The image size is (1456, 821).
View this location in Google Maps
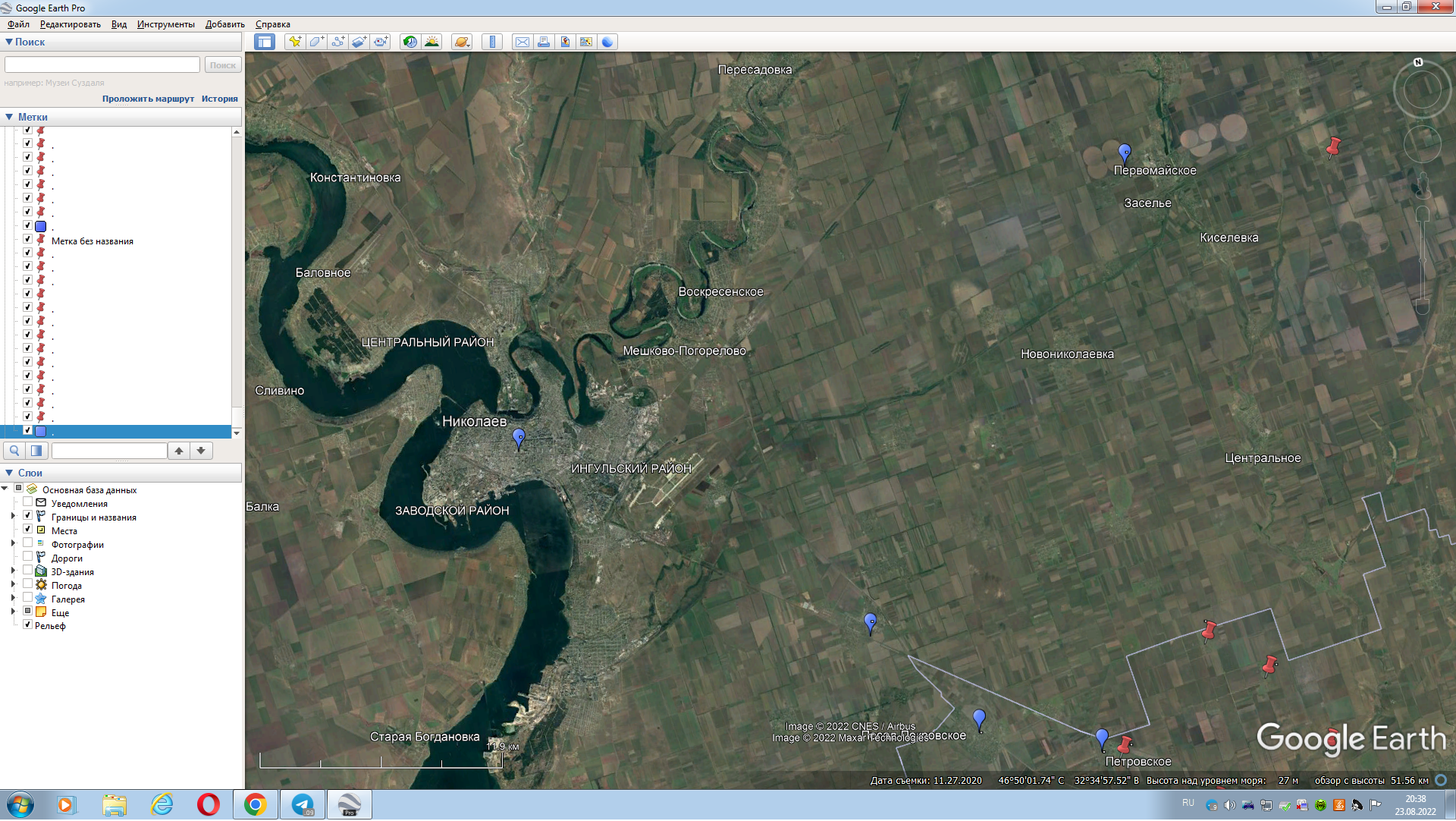click(586, 42)
